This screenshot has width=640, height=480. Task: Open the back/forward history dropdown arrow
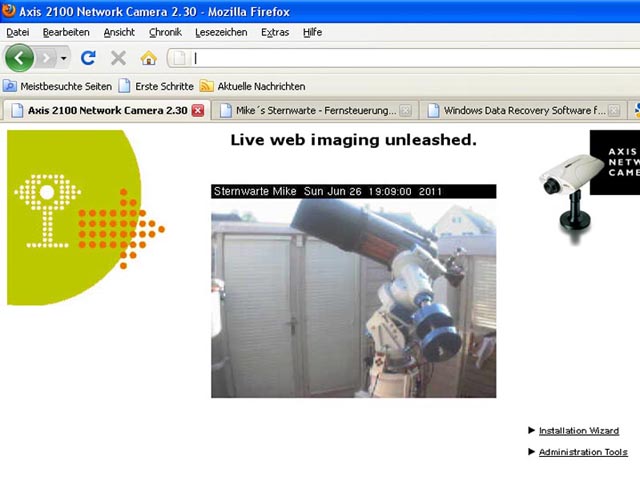pyautogui.click(x=64, y=58)
